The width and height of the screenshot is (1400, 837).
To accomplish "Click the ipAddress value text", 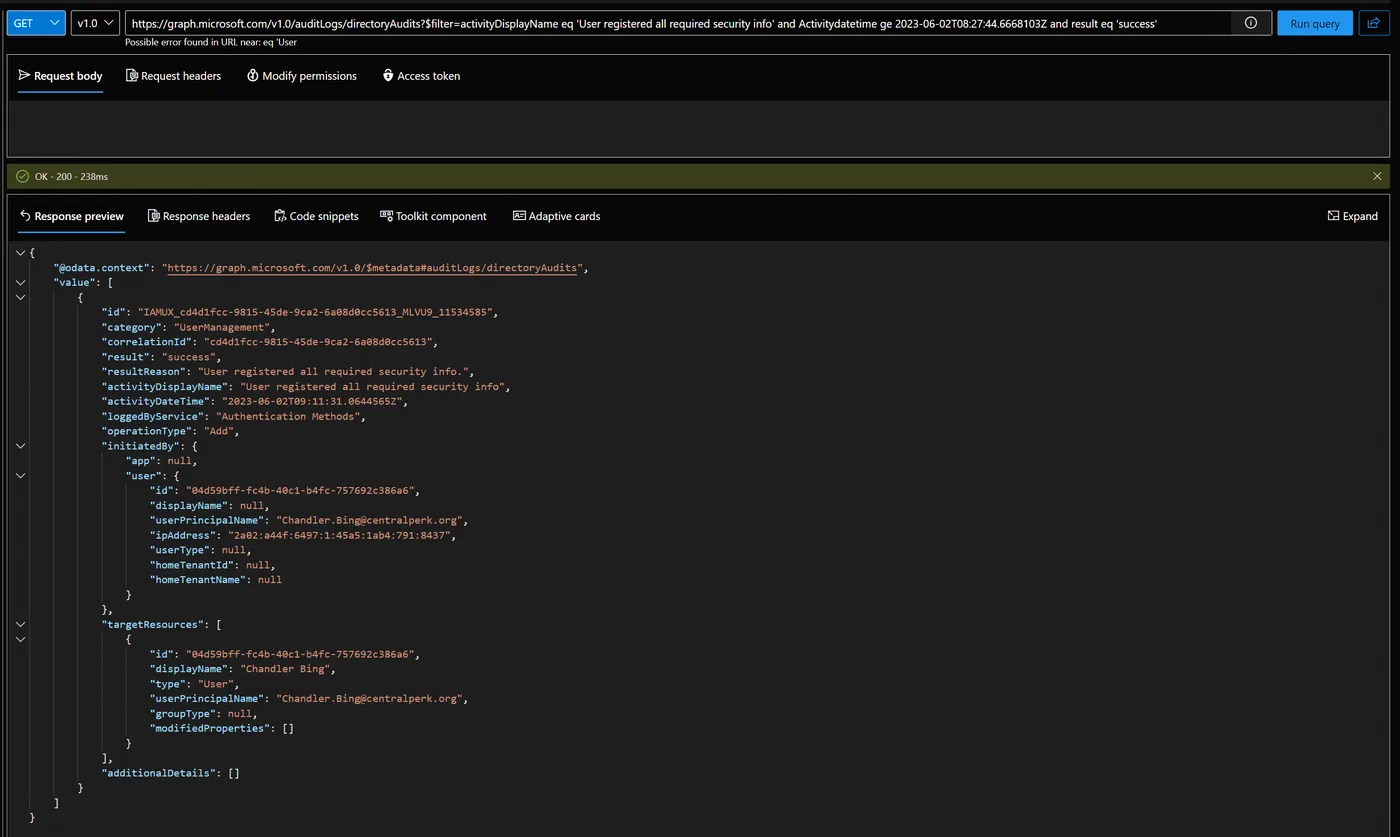I will tap(341, 535).
